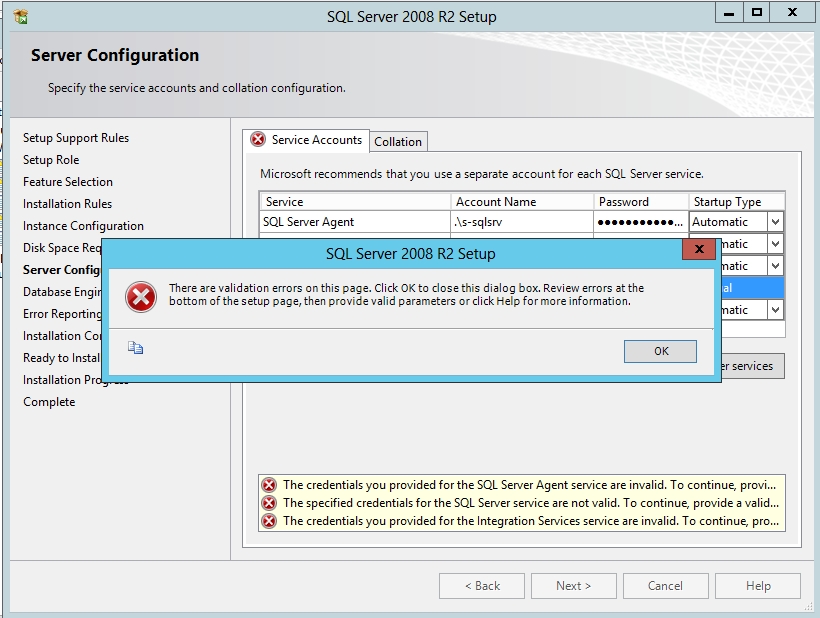Click the highlighted blue startup type cell
820x618 pixels.
(x=753, y=288)
